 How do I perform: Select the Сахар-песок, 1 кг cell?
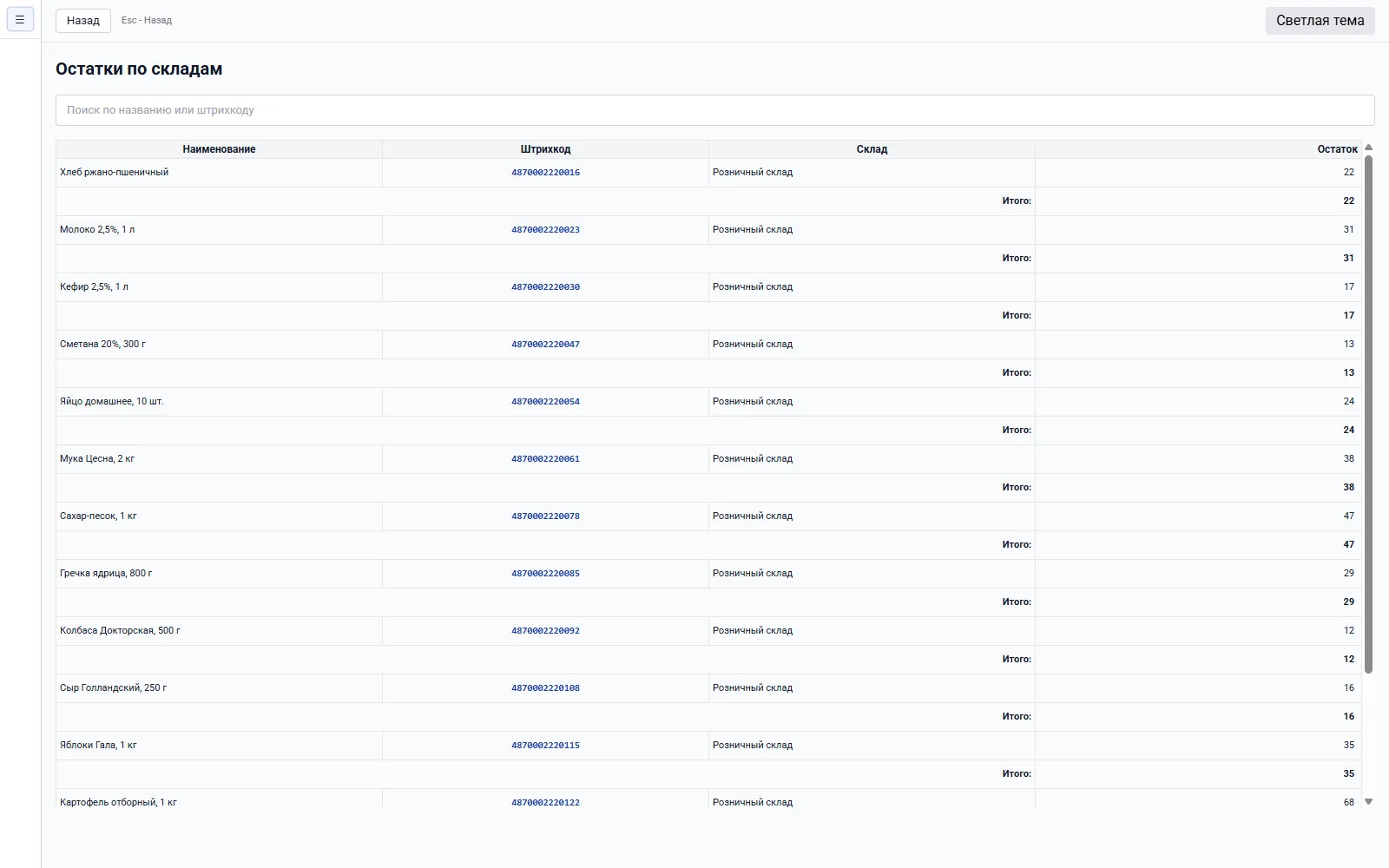point(219,516)
